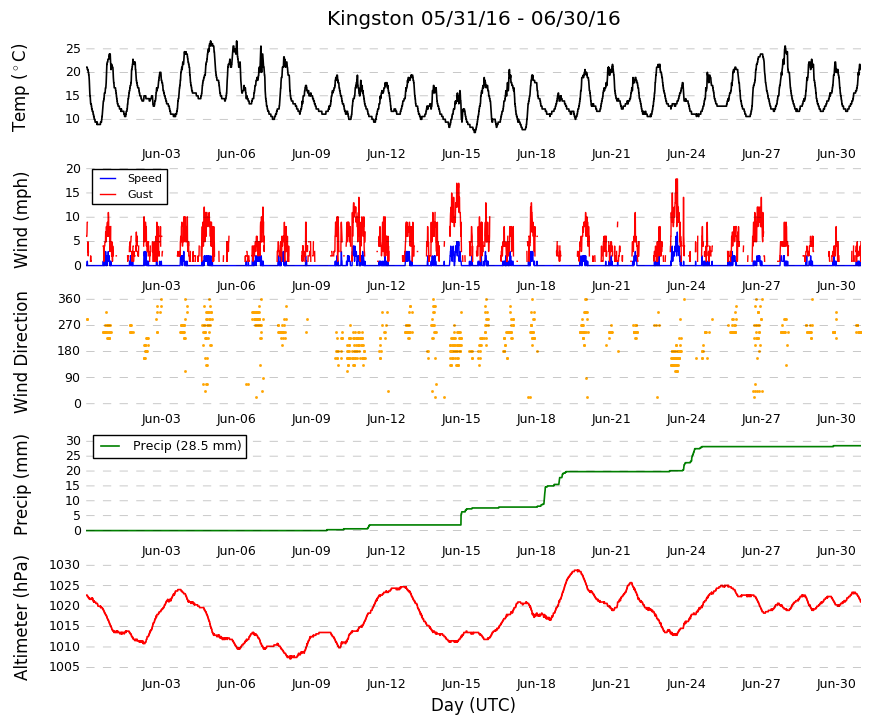Click the Wind Direction axis label
The width and height of the screenshot is (871, 725).
(20, 352)
